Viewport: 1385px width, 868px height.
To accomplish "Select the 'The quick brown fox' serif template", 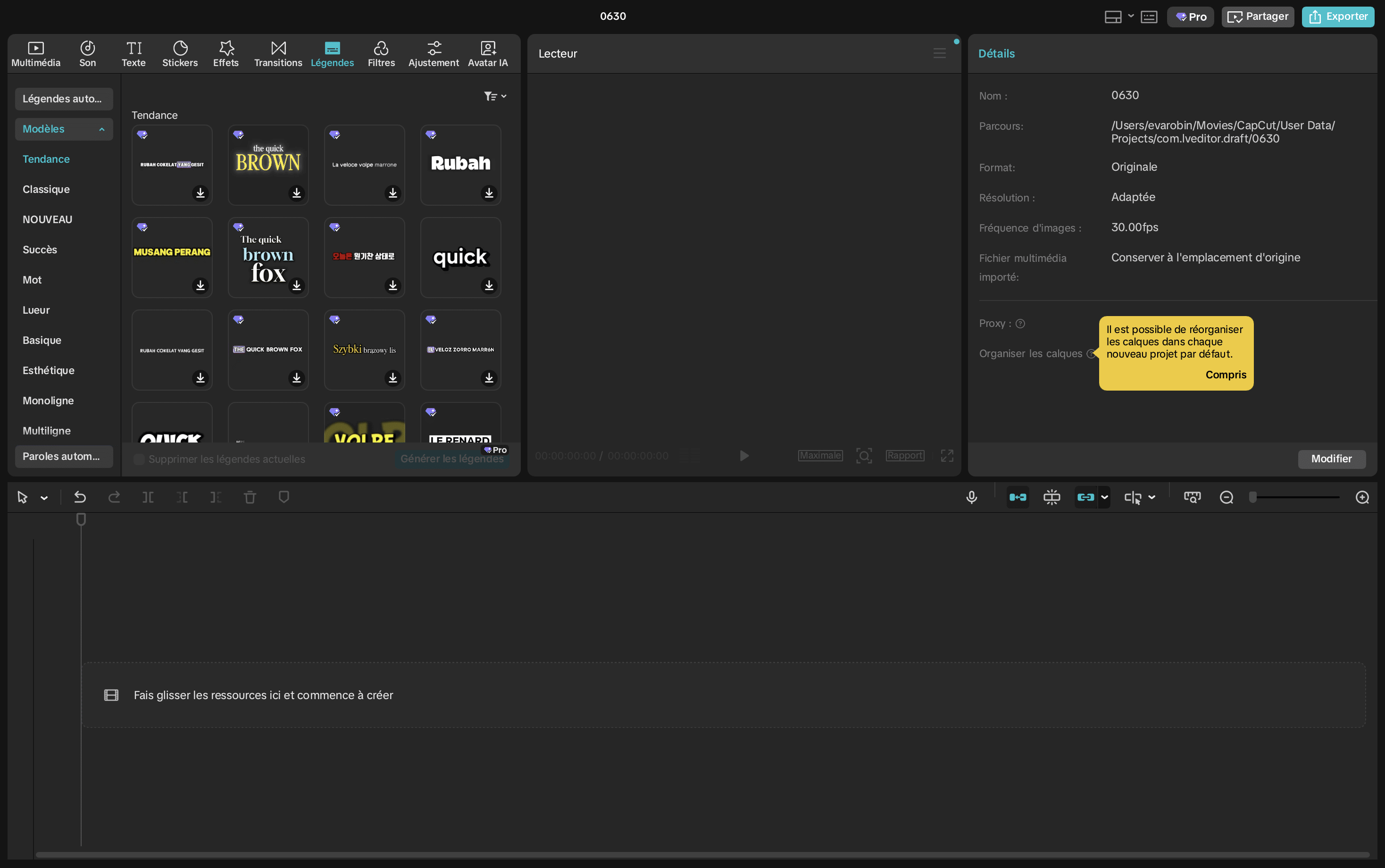I will tap(268, 257).
